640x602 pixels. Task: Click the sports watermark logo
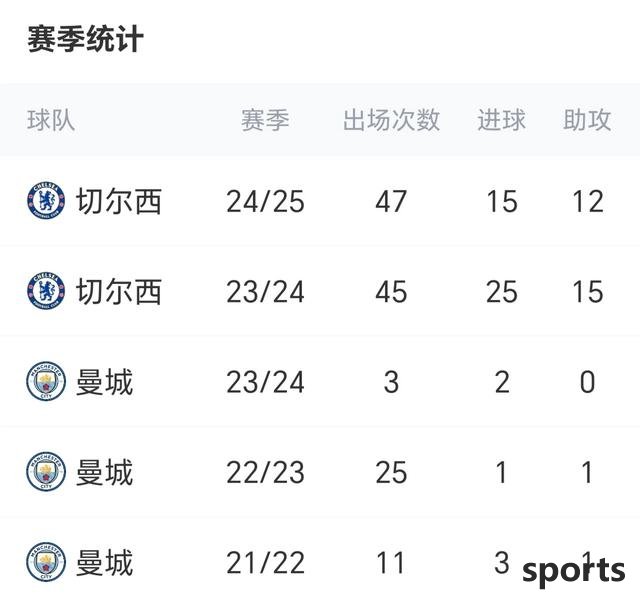pos(573,571)
